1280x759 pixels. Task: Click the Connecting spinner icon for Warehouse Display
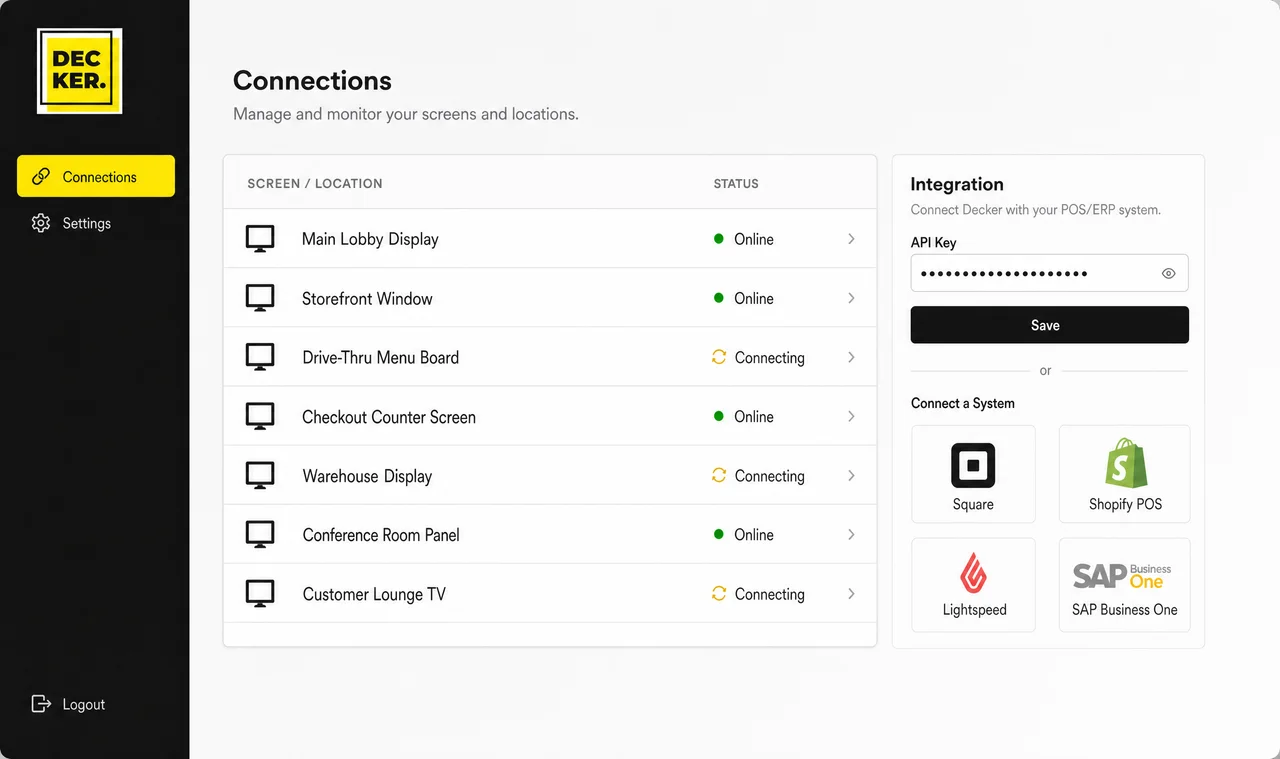tap(718, 476)
